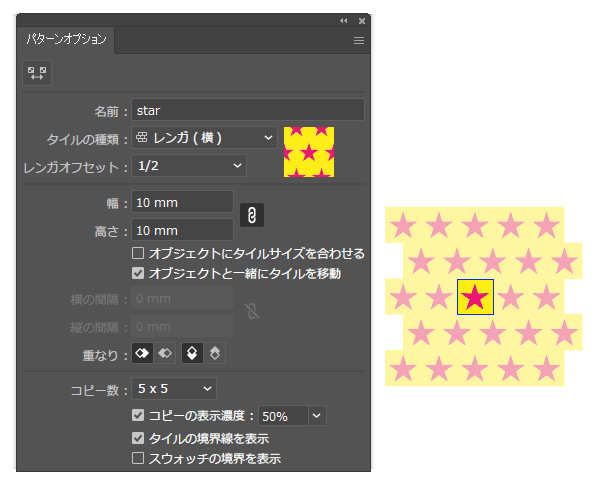Toggle タイルの境界線を表示 checkbox
This screenshot has width=606, height=489.
(139, 438)
